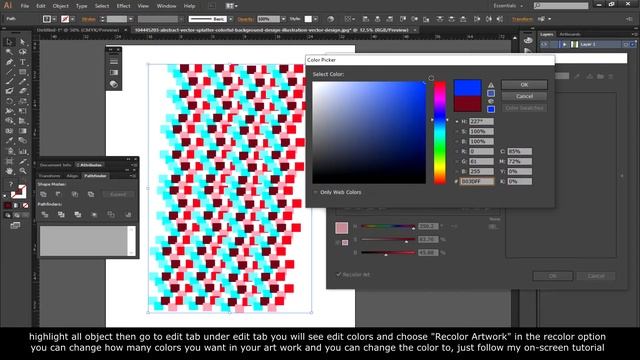Select the Rotate tool
The width and height of the screenshot is (640, 360).
[9, 101]
